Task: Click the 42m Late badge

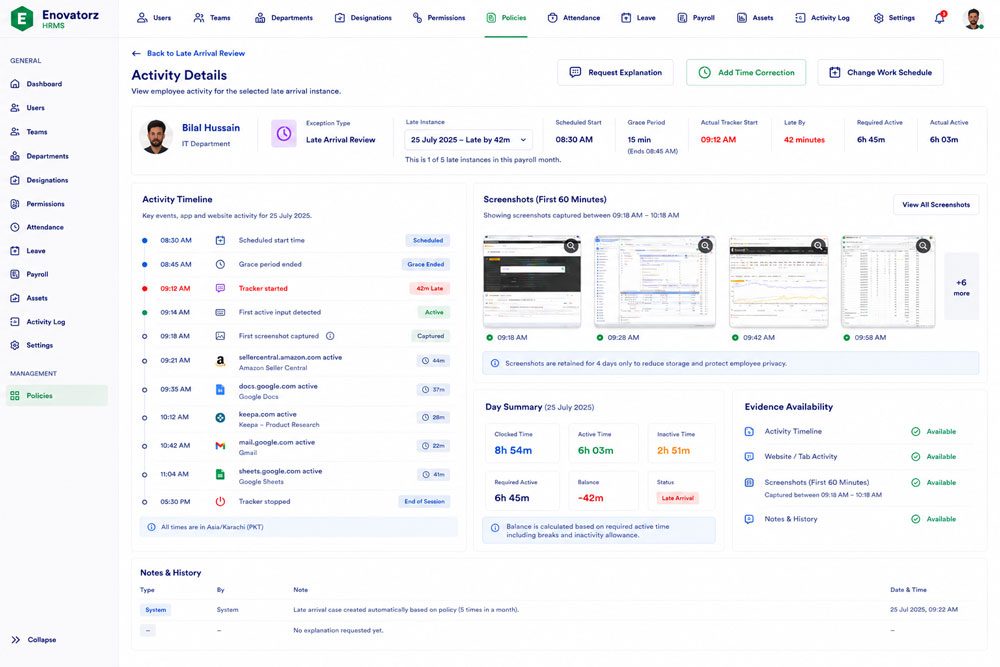Action: [x=429, y=288]
